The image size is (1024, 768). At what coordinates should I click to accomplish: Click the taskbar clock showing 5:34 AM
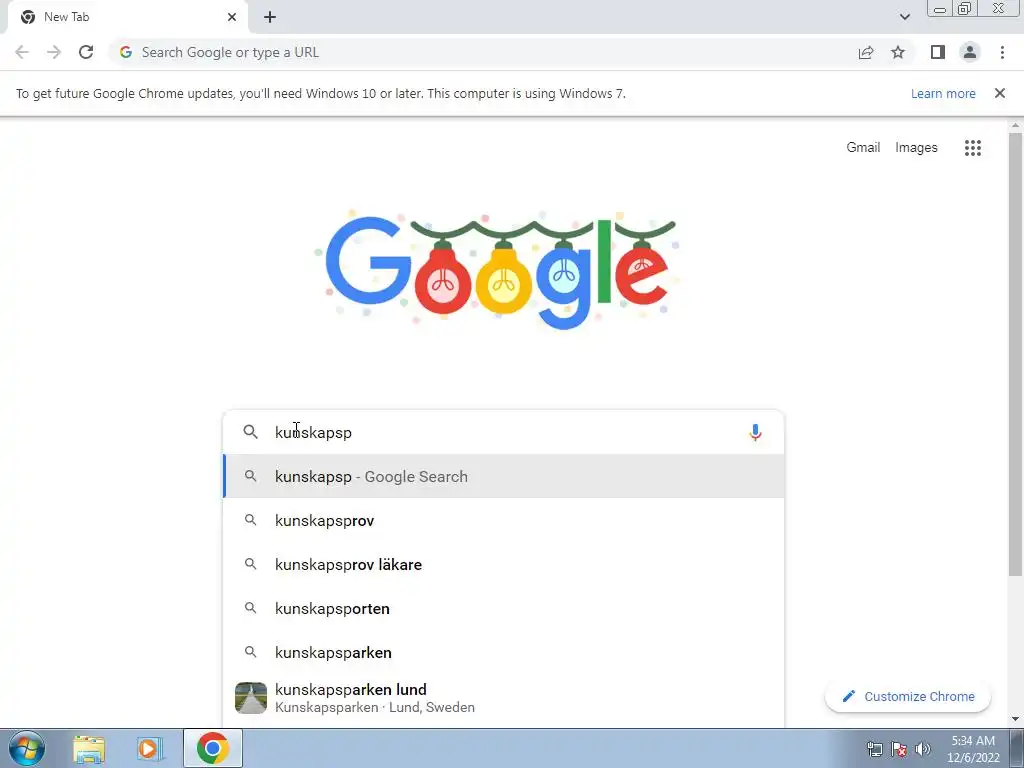[973, 749]
